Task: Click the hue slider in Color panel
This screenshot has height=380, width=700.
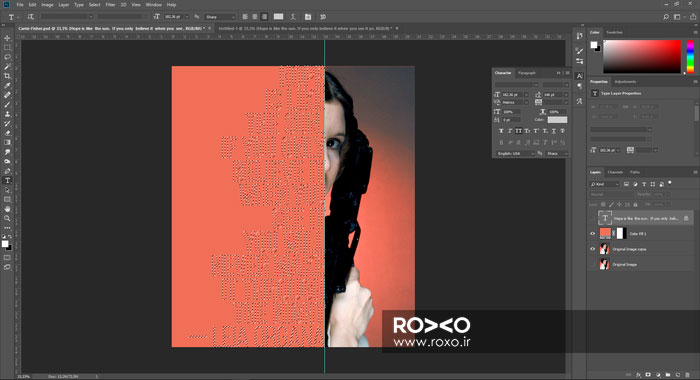Action: click(x=690, y=56)
